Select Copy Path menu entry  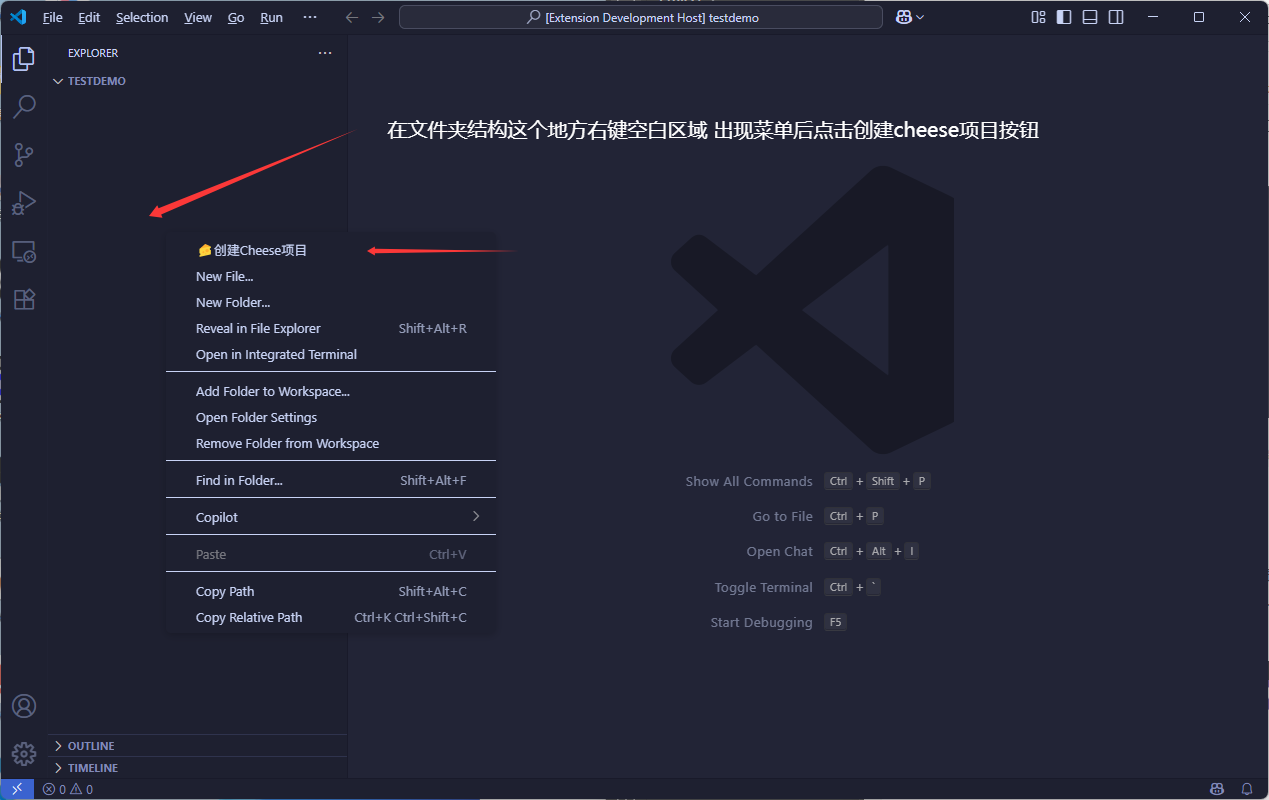(331, 591)
